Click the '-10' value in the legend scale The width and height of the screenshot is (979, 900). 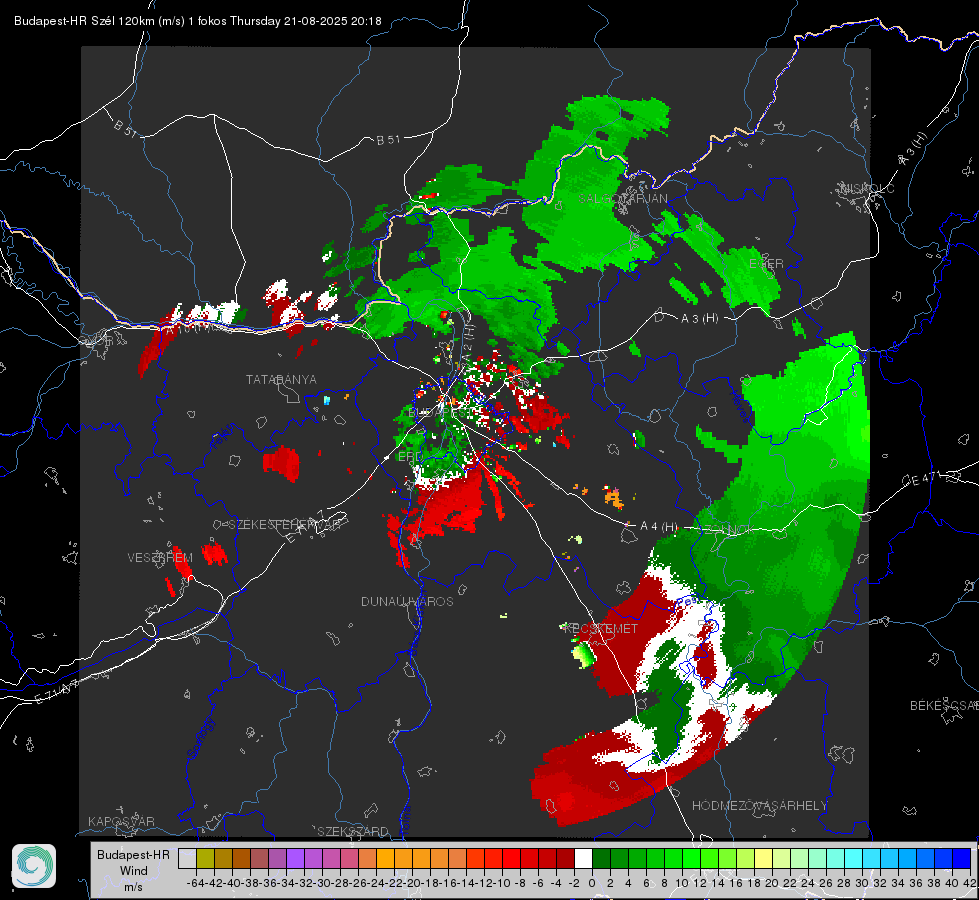(x=503, y=883)
